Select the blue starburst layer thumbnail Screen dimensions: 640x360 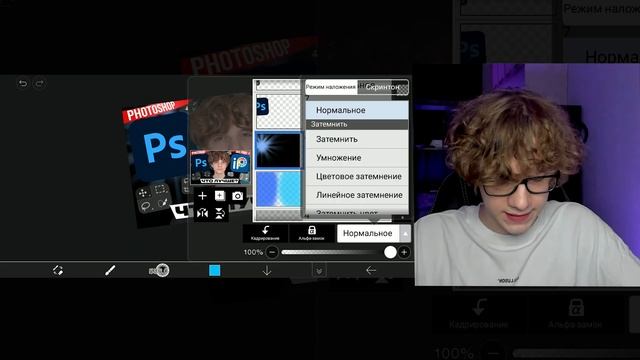[278, 150]
